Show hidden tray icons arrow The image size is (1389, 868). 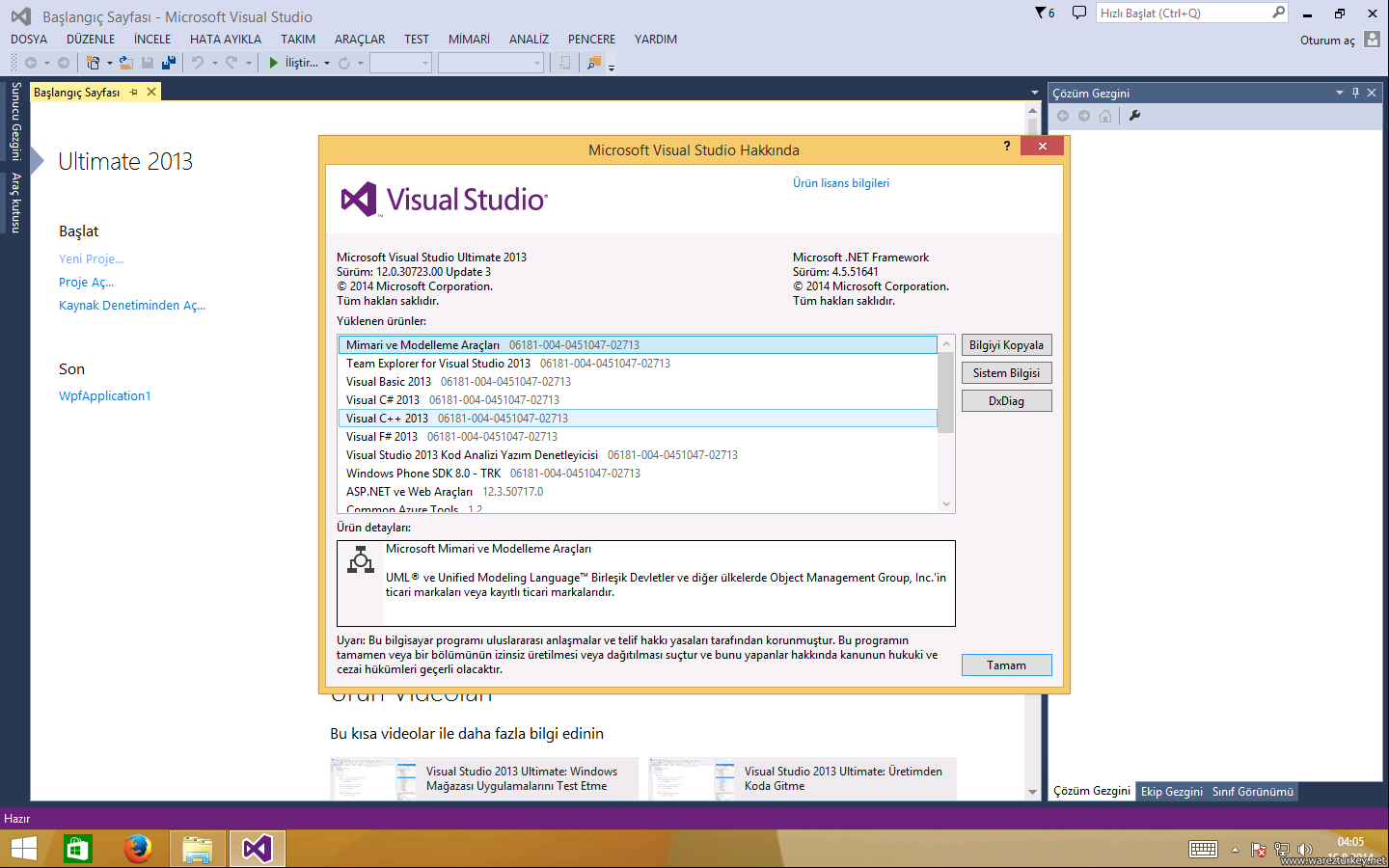[x=1235, y=850]
